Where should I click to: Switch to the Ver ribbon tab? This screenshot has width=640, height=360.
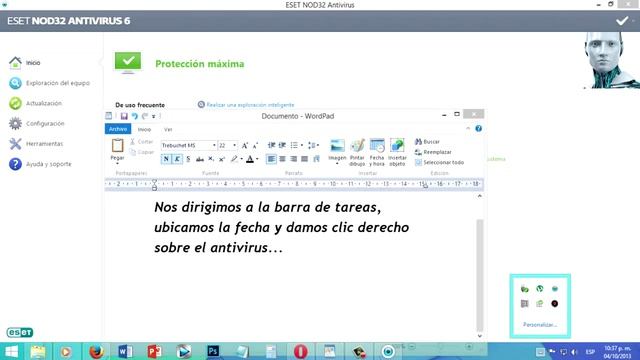coord(168,129)
